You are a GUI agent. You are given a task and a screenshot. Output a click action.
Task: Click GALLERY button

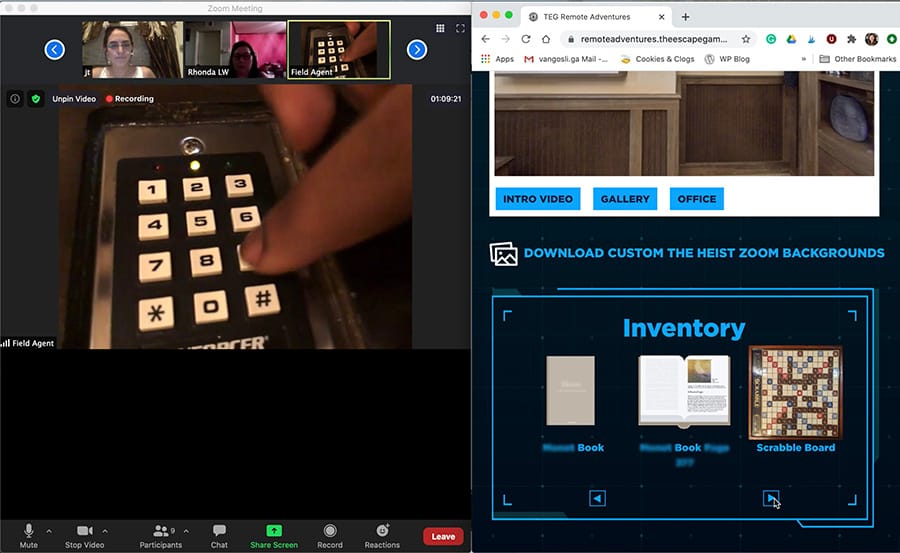[625, 199]
